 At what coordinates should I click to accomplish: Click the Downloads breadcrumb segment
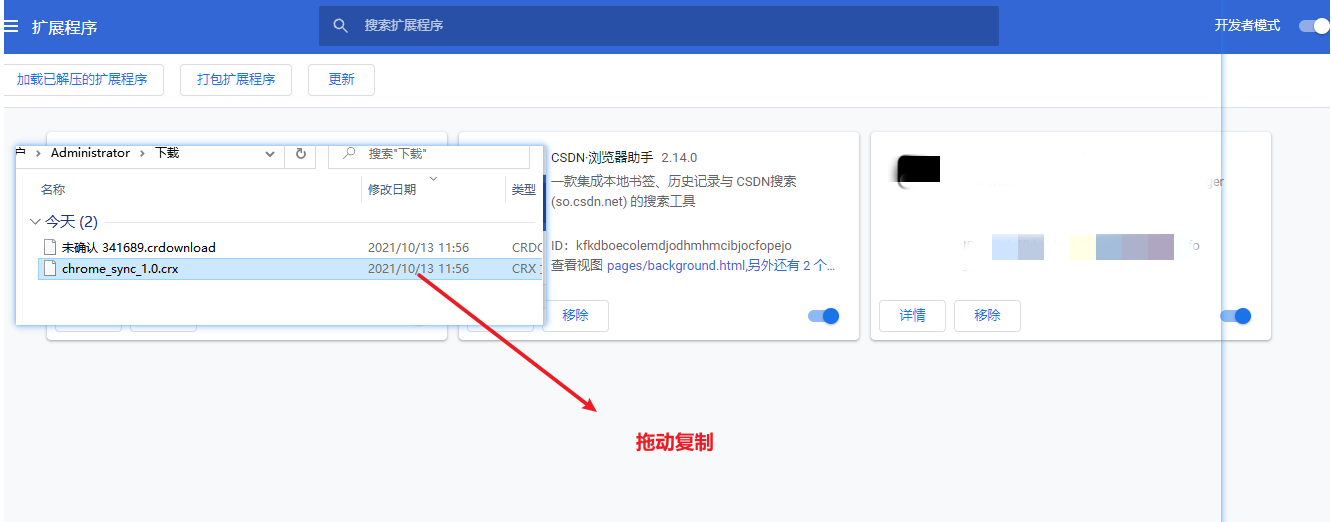tap(167, 153)
